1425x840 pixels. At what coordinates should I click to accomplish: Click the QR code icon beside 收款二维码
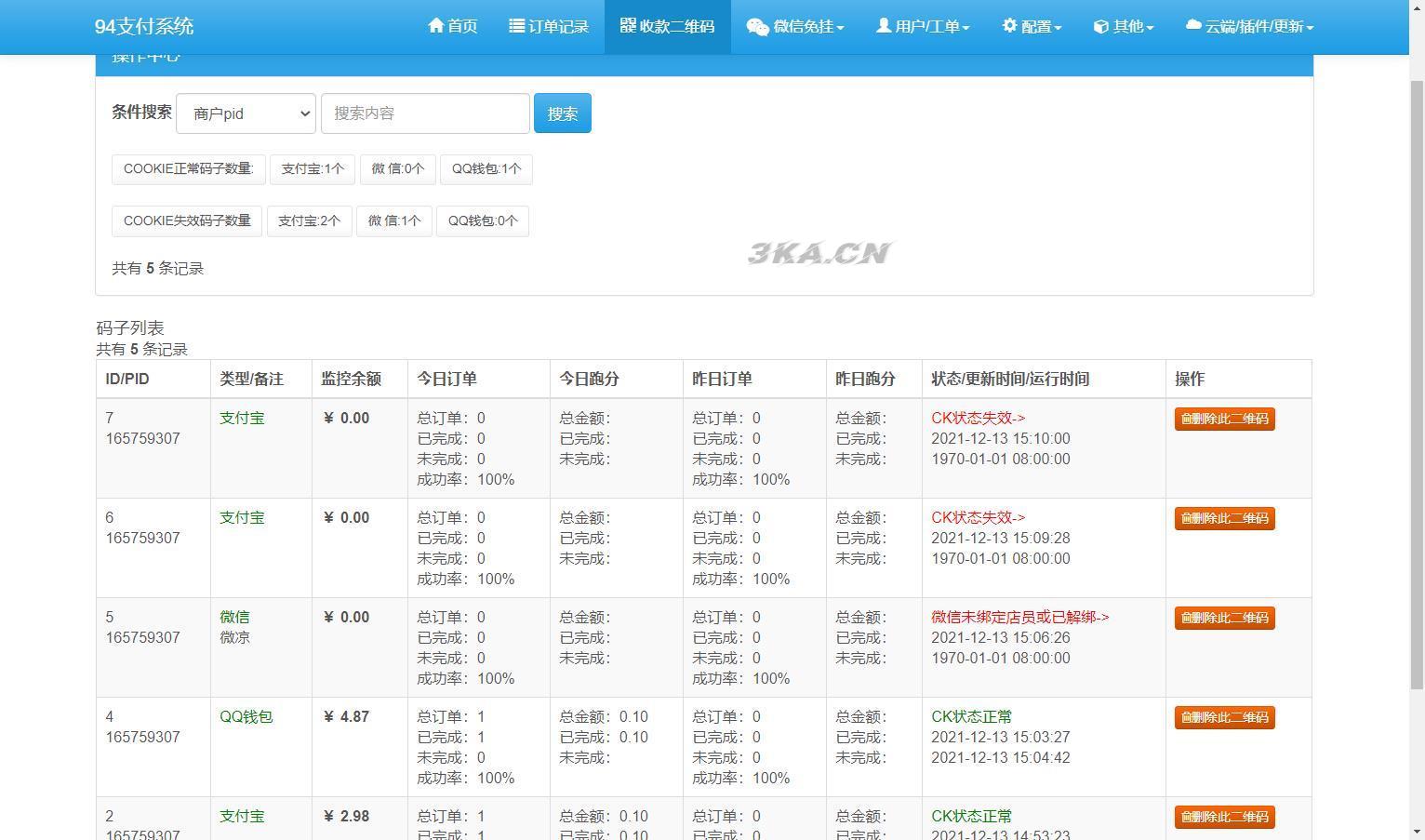pyautogui.click(x=628, y=25)
